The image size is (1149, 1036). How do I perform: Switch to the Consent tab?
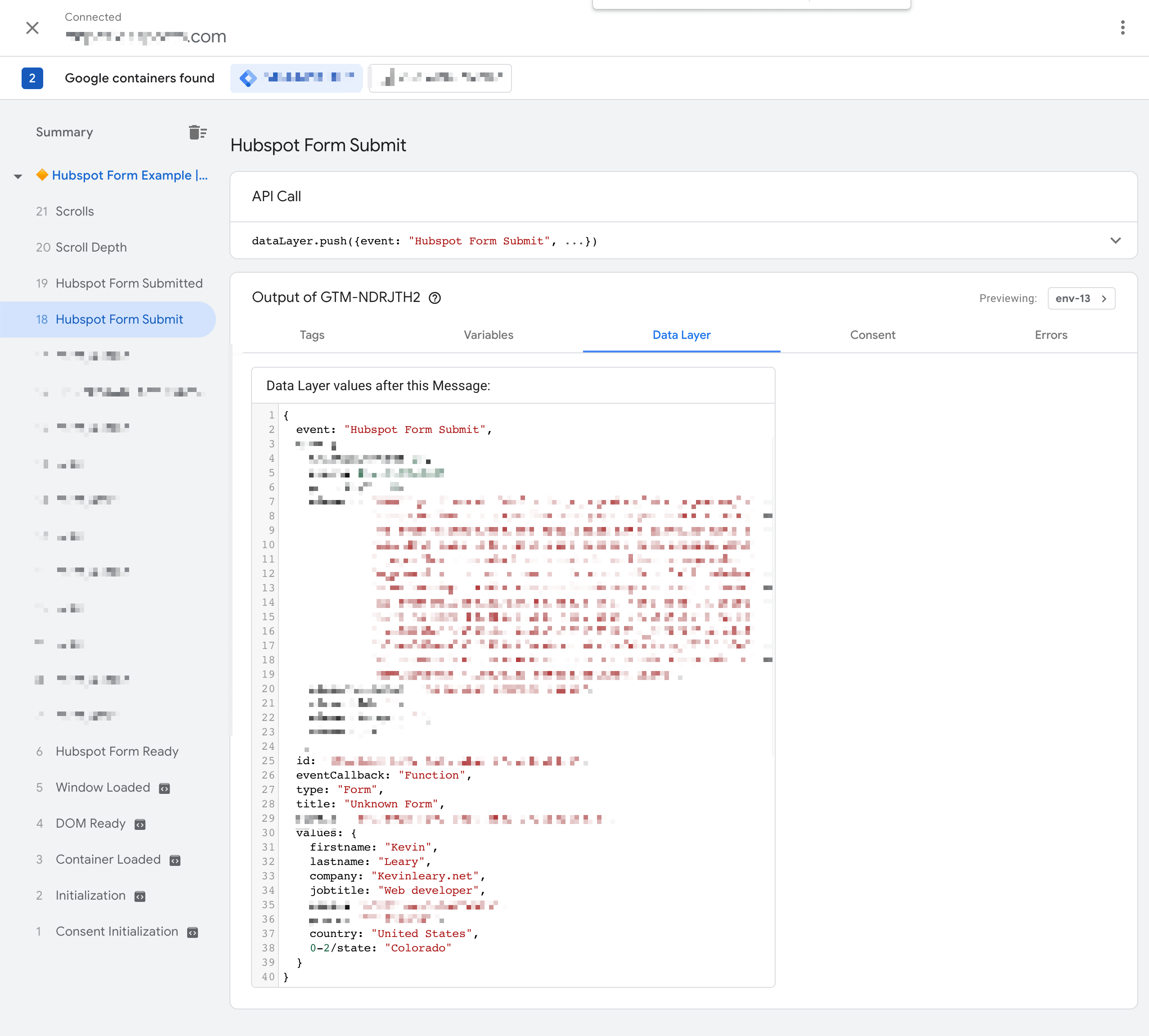[872, 335]
